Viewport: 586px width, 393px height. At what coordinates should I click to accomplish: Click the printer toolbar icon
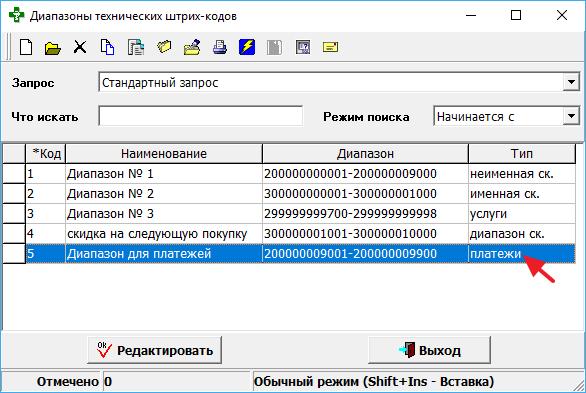(220, 47)
